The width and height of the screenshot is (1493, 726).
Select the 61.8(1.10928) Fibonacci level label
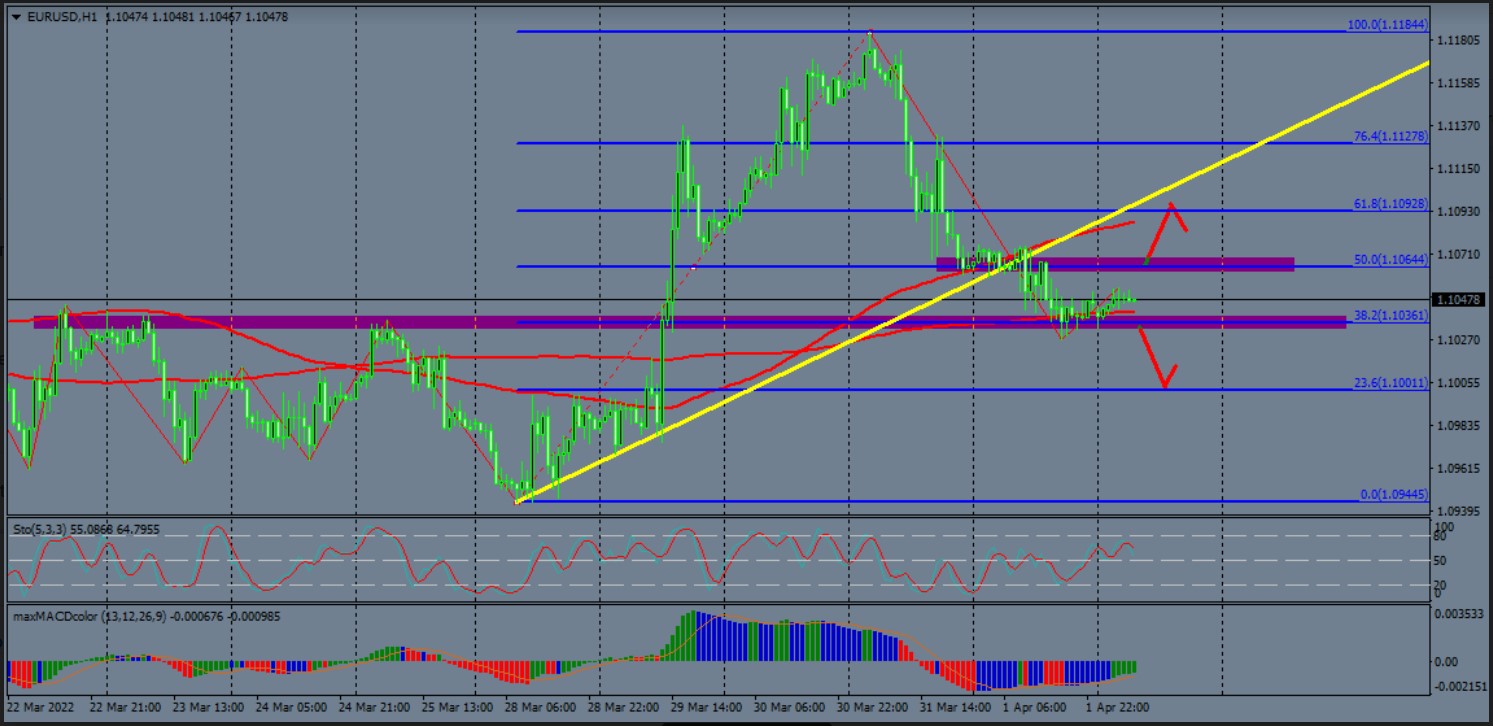tap(1391, 203)
